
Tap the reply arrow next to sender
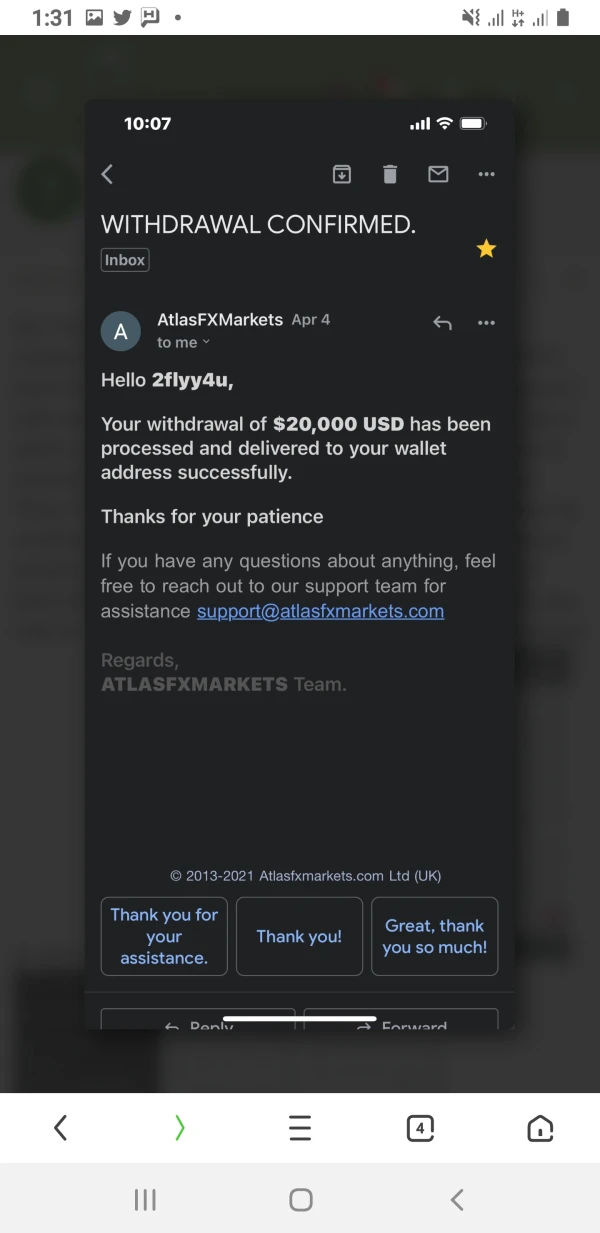[442, 323]
